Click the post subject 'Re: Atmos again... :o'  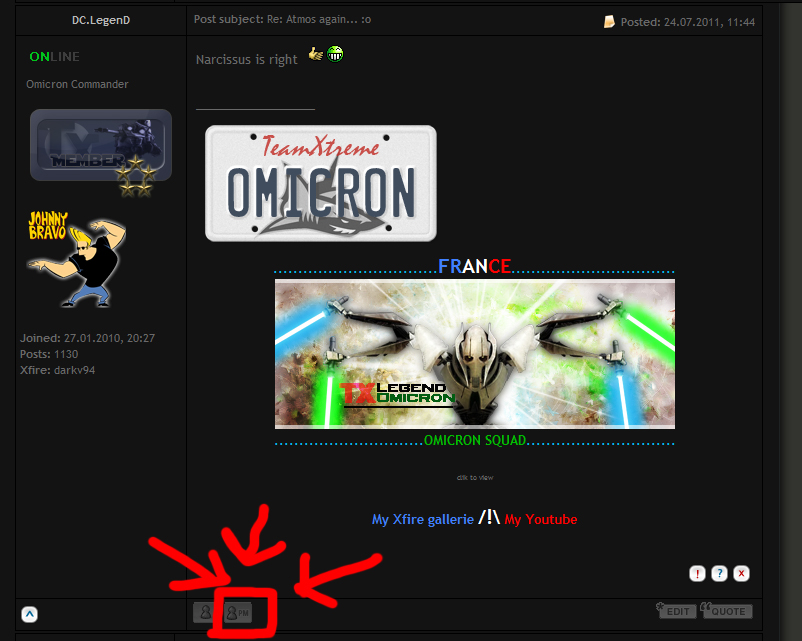click(x=319, y=19)
